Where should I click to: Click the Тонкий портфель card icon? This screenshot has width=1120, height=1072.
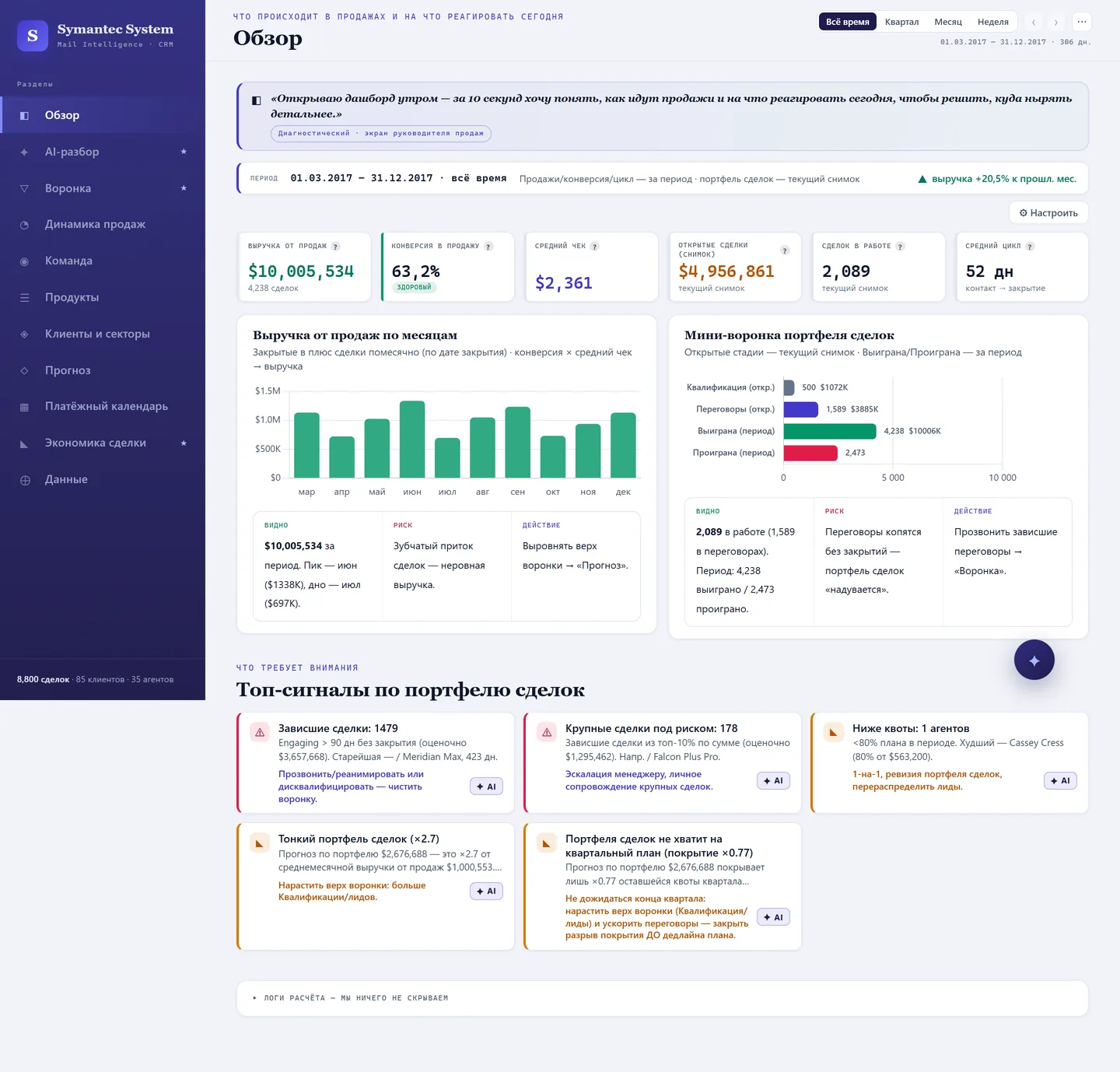click(260, 843)
